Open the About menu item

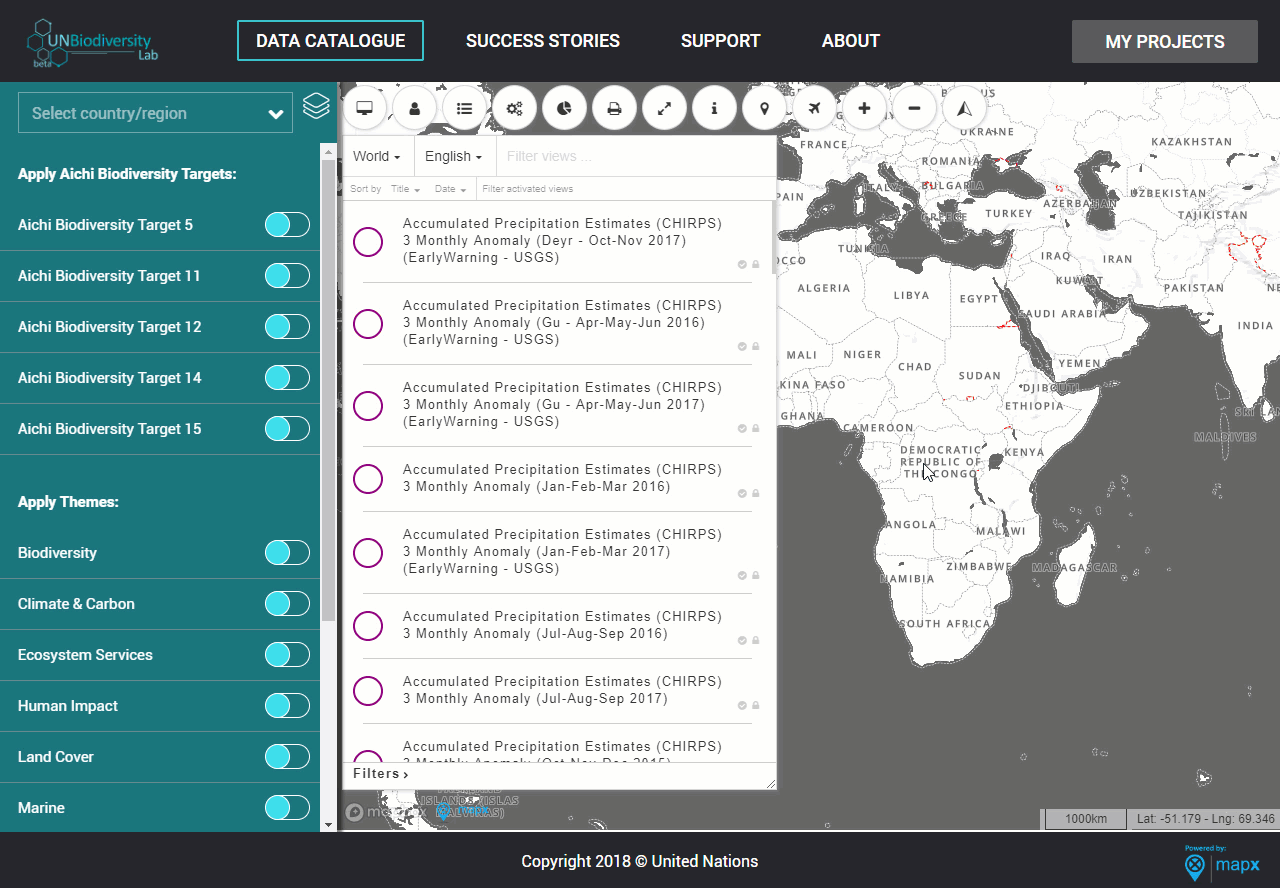tap(851, 41)
